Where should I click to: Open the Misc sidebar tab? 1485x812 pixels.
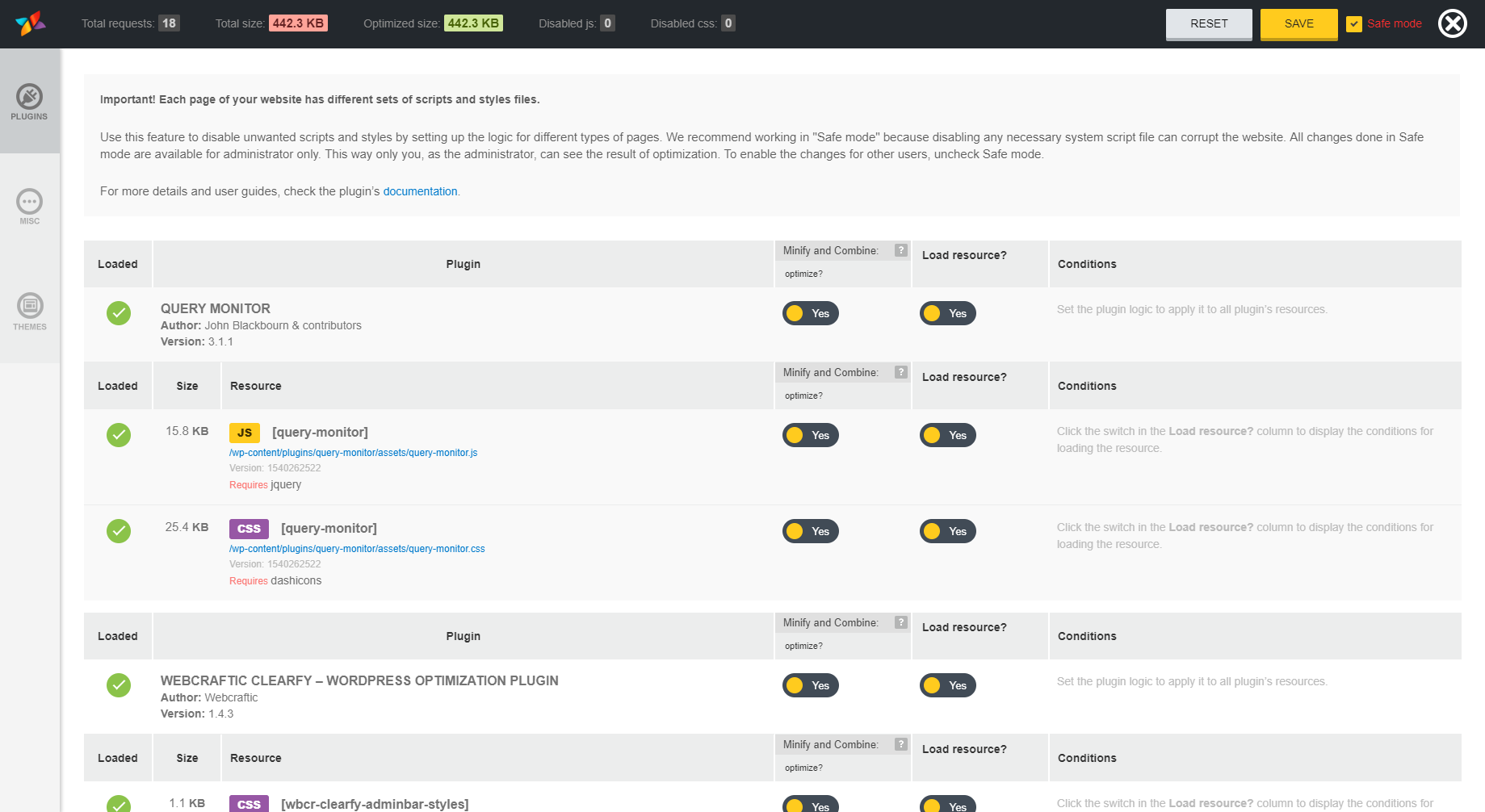29,207
